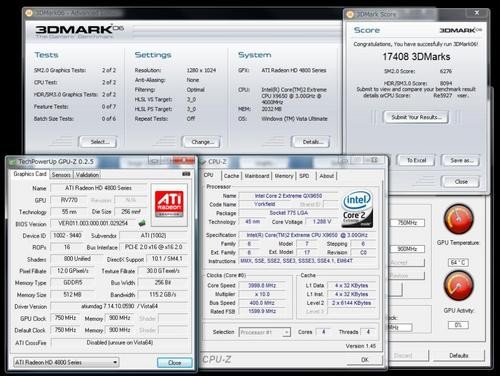Click the 900MHz clock field in Overdrive panel
Viewport: 500px width, 376px height.
click(407, 249)
